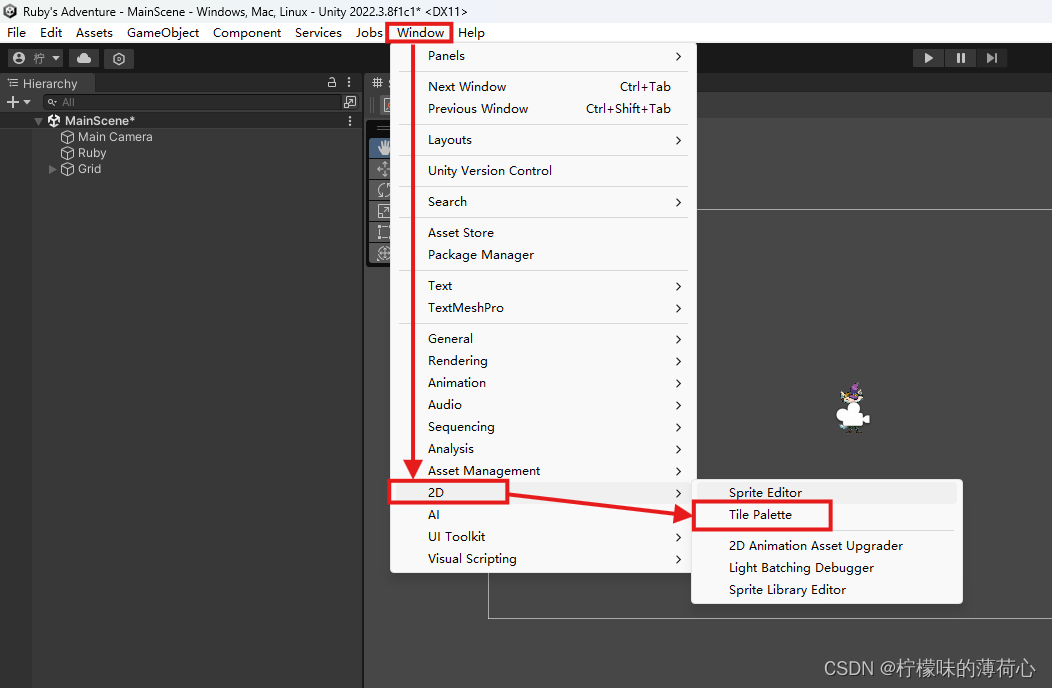This screenshot has width=1052, height=688.
Task: Open the account dropdown in the toolbar
Action: pos(36,58)
